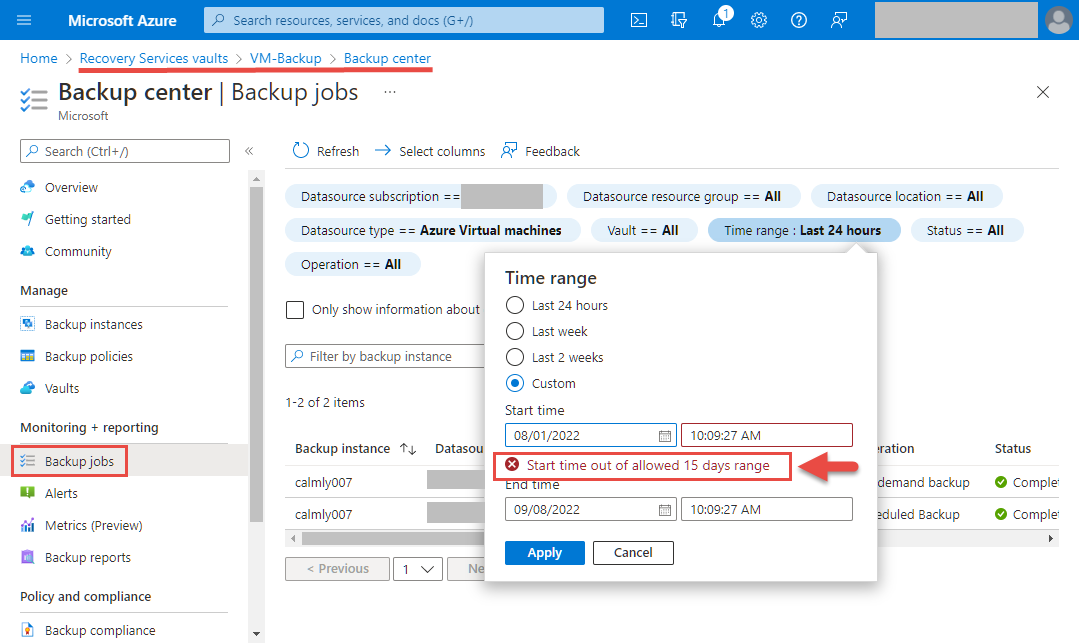Select the Last week radio button
1079x643 pixels.
coord(515,331)
